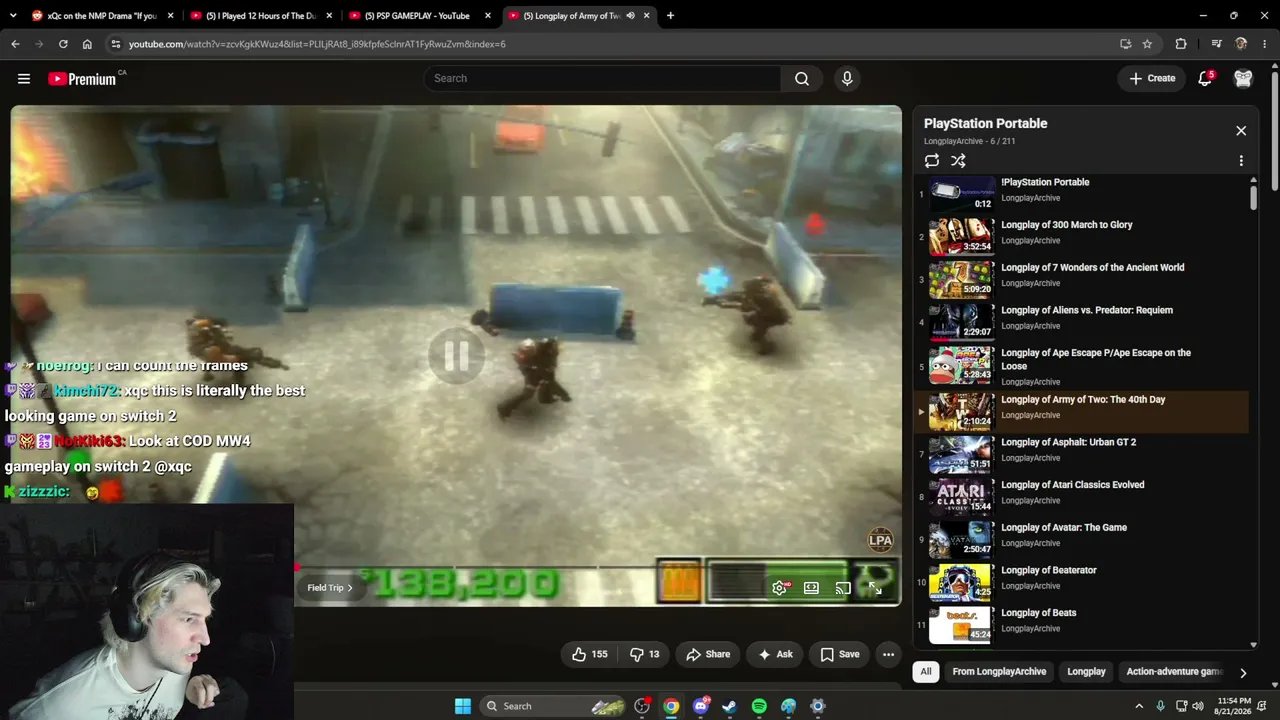Click the Create button

pos(1152,78)
